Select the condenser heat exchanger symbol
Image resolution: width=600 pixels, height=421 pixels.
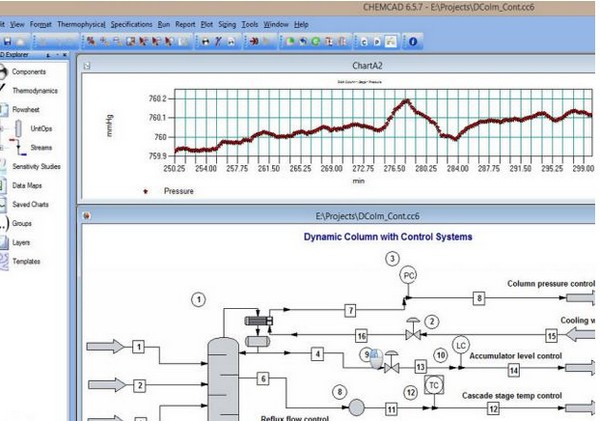coord(258,321)
